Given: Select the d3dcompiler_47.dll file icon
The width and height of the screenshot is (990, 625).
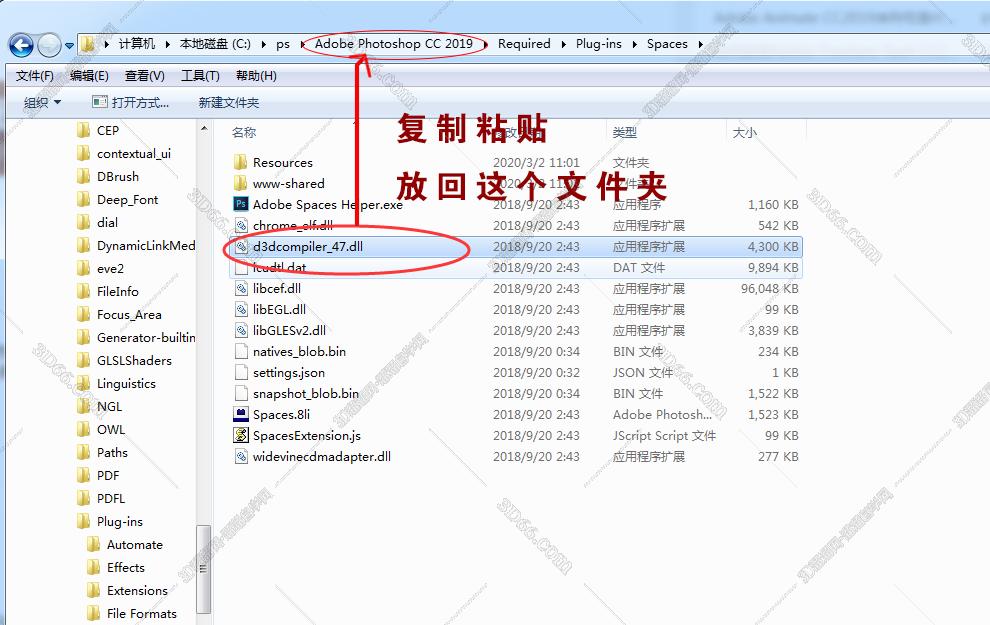Looking at the screenshot, I should point(241,246).
